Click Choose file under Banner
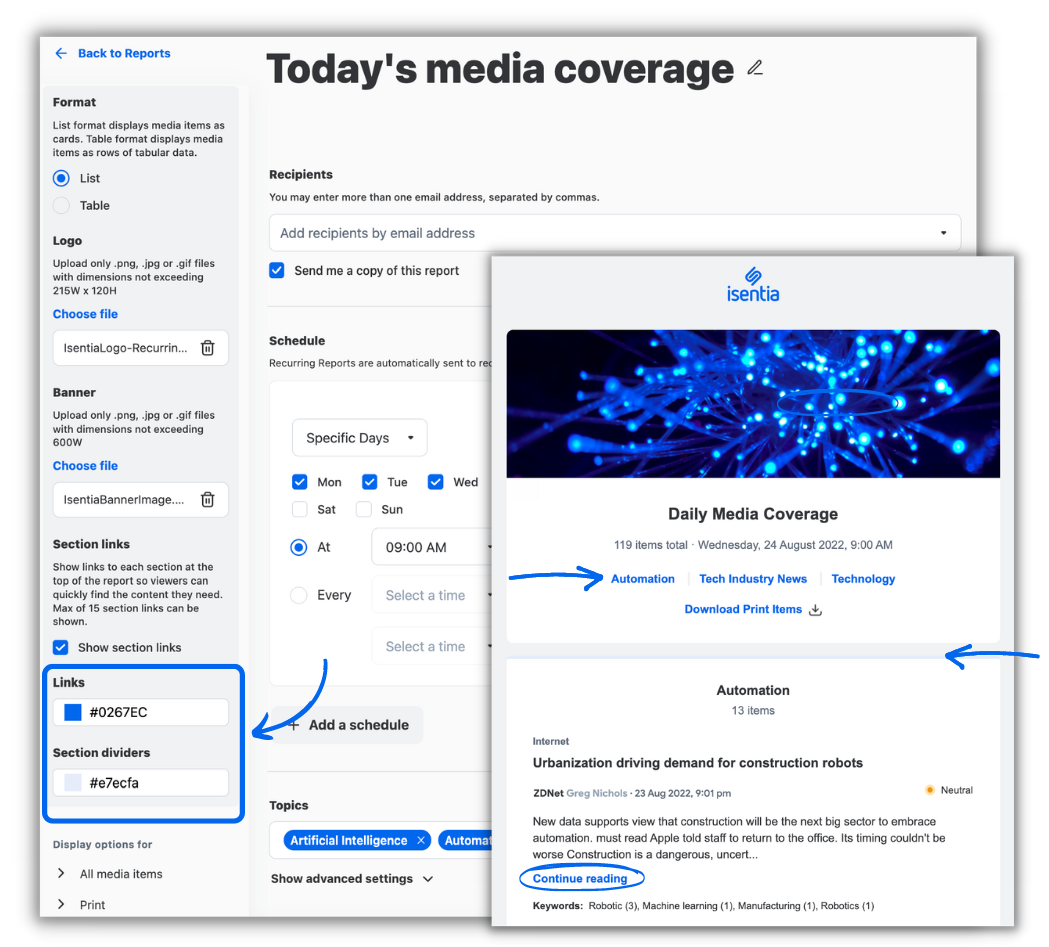 85,465
